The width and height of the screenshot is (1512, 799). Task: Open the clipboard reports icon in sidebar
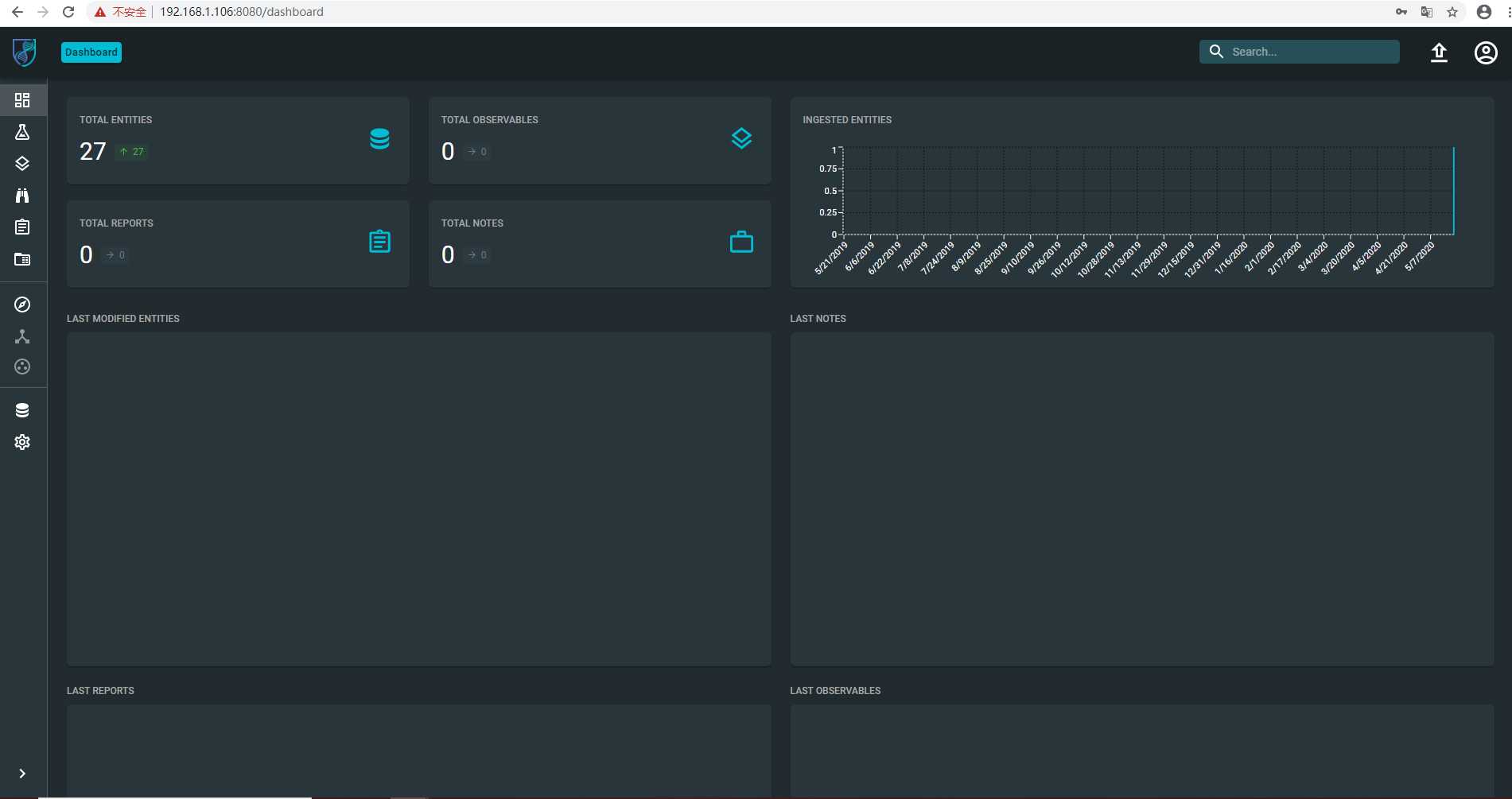22,227
